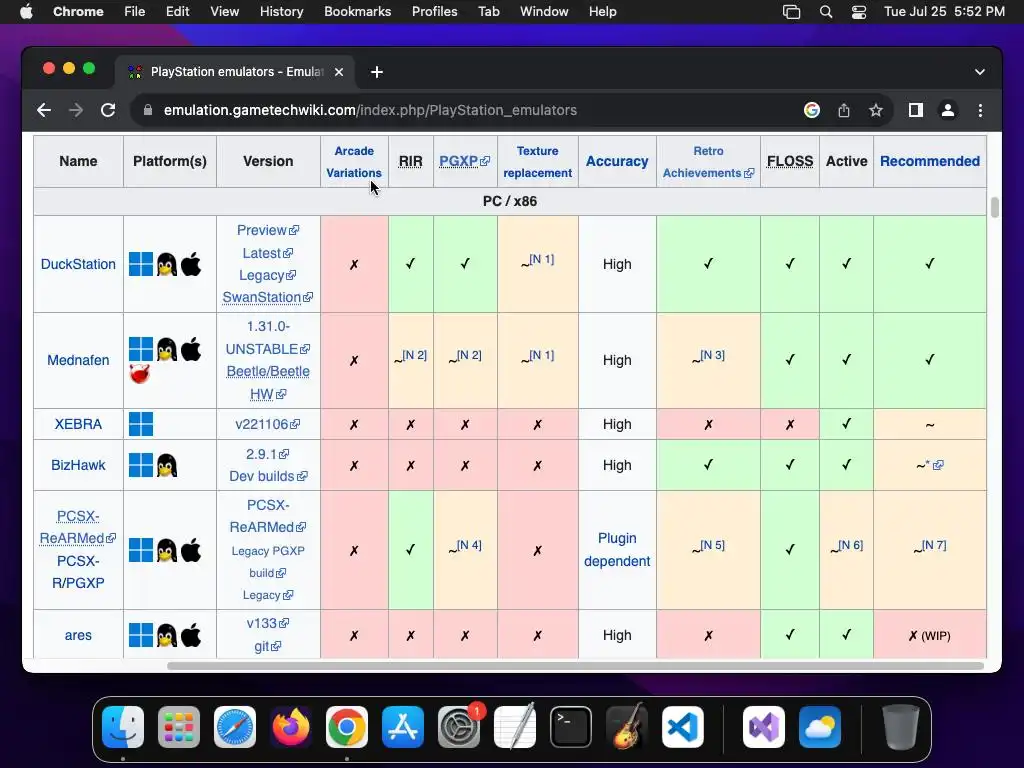The width and height of the screenshot is (1024, 768).
Task: Open the DuckStation wiki link
Action: [78, 264]
